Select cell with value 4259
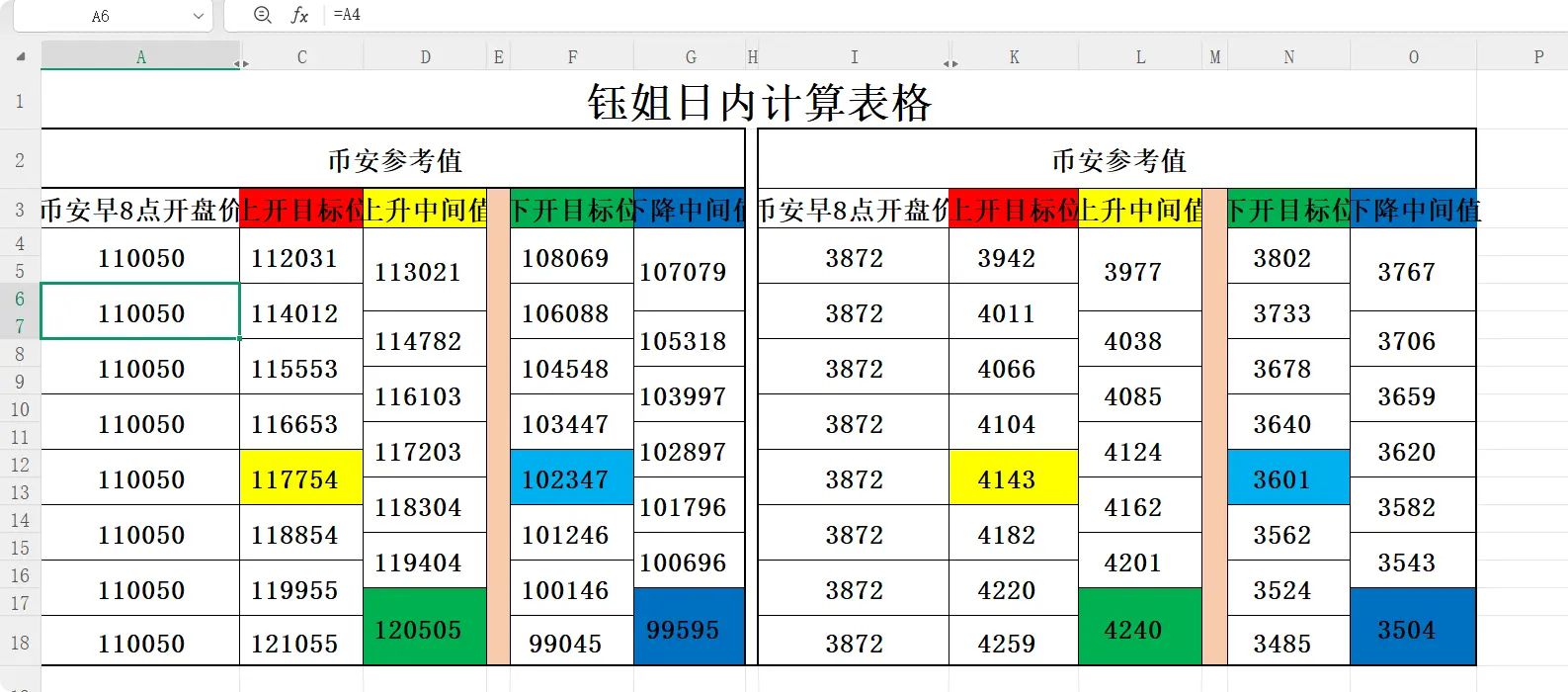The width and height of the screenshot is (1568, 692). pyautogui.click(x=1014, y=643)
